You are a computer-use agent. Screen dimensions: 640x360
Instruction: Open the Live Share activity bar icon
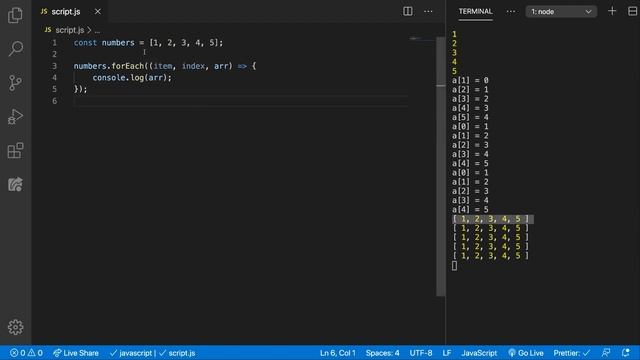(x=15, y=184)
